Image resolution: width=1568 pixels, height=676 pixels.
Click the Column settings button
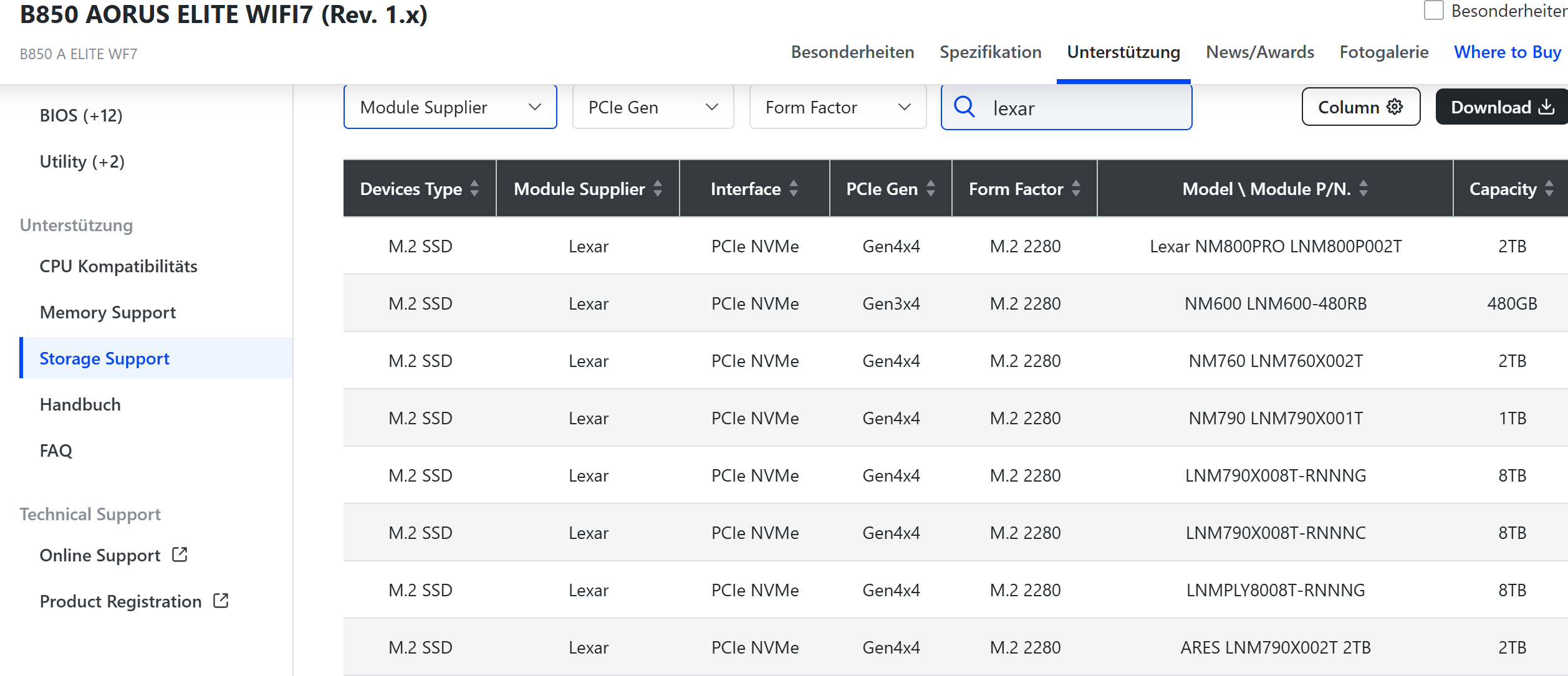[1361, 107]
